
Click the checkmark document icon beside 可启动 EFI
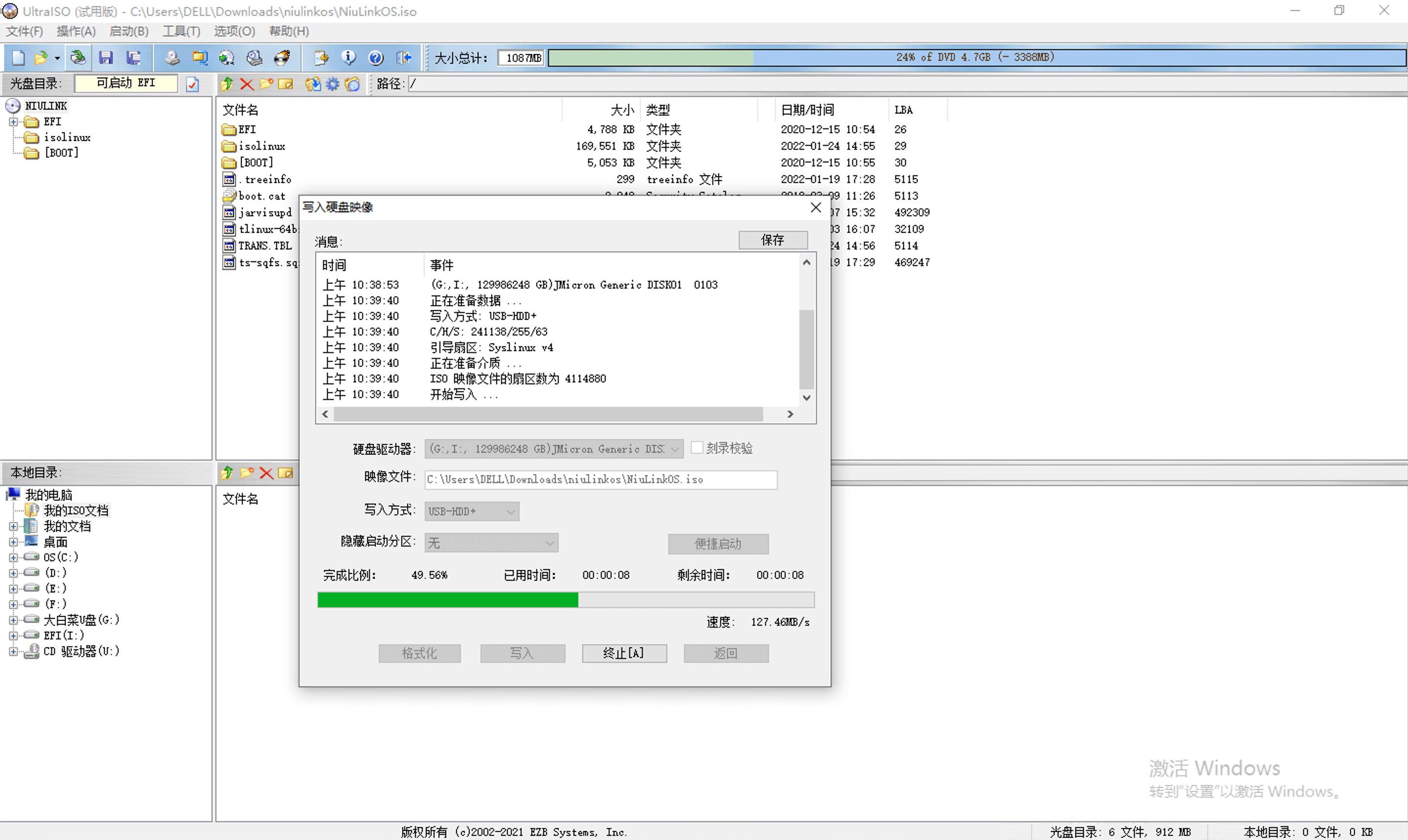[x=193, y=84]
